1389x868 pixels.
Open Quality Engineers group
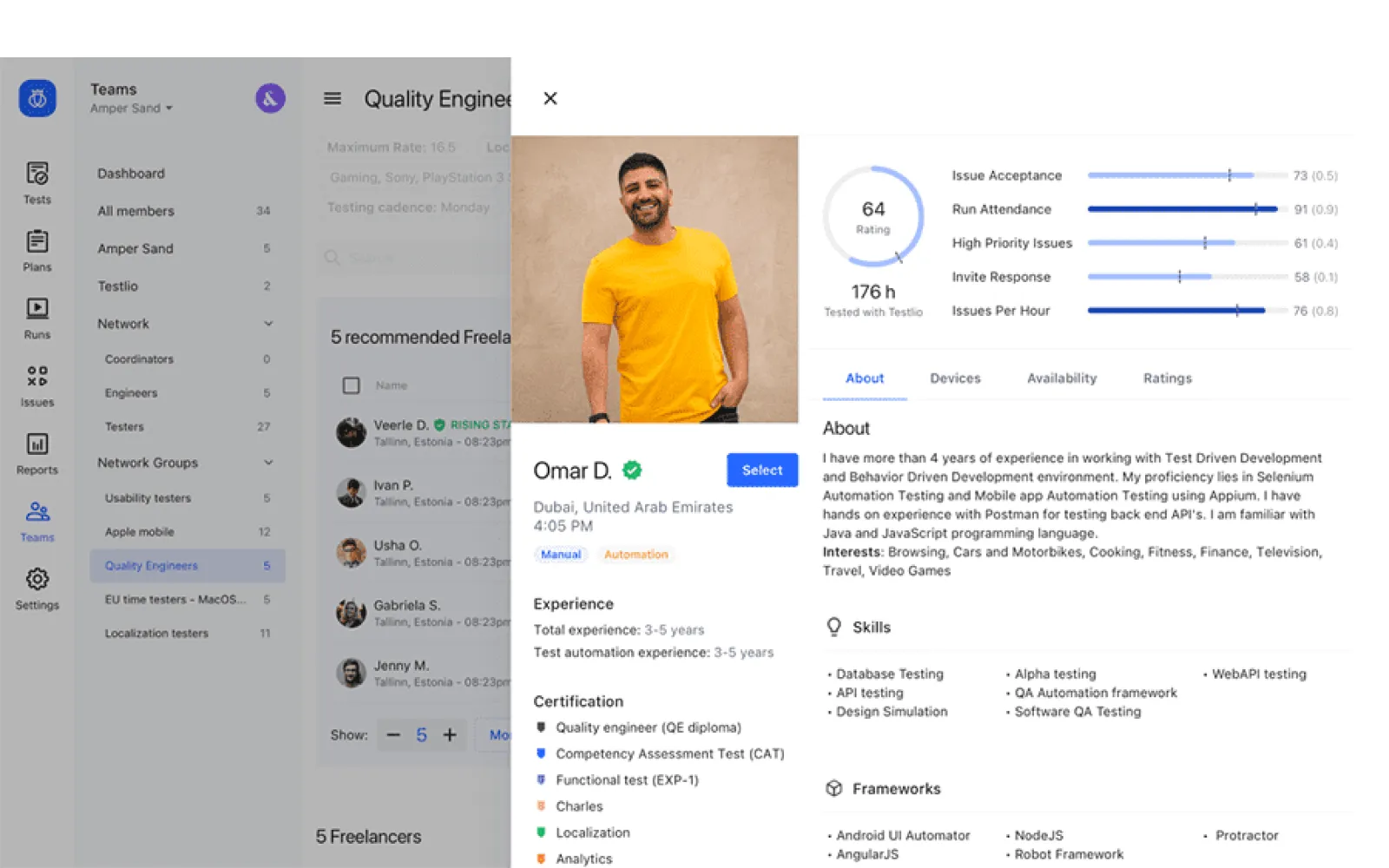point(188,566)
